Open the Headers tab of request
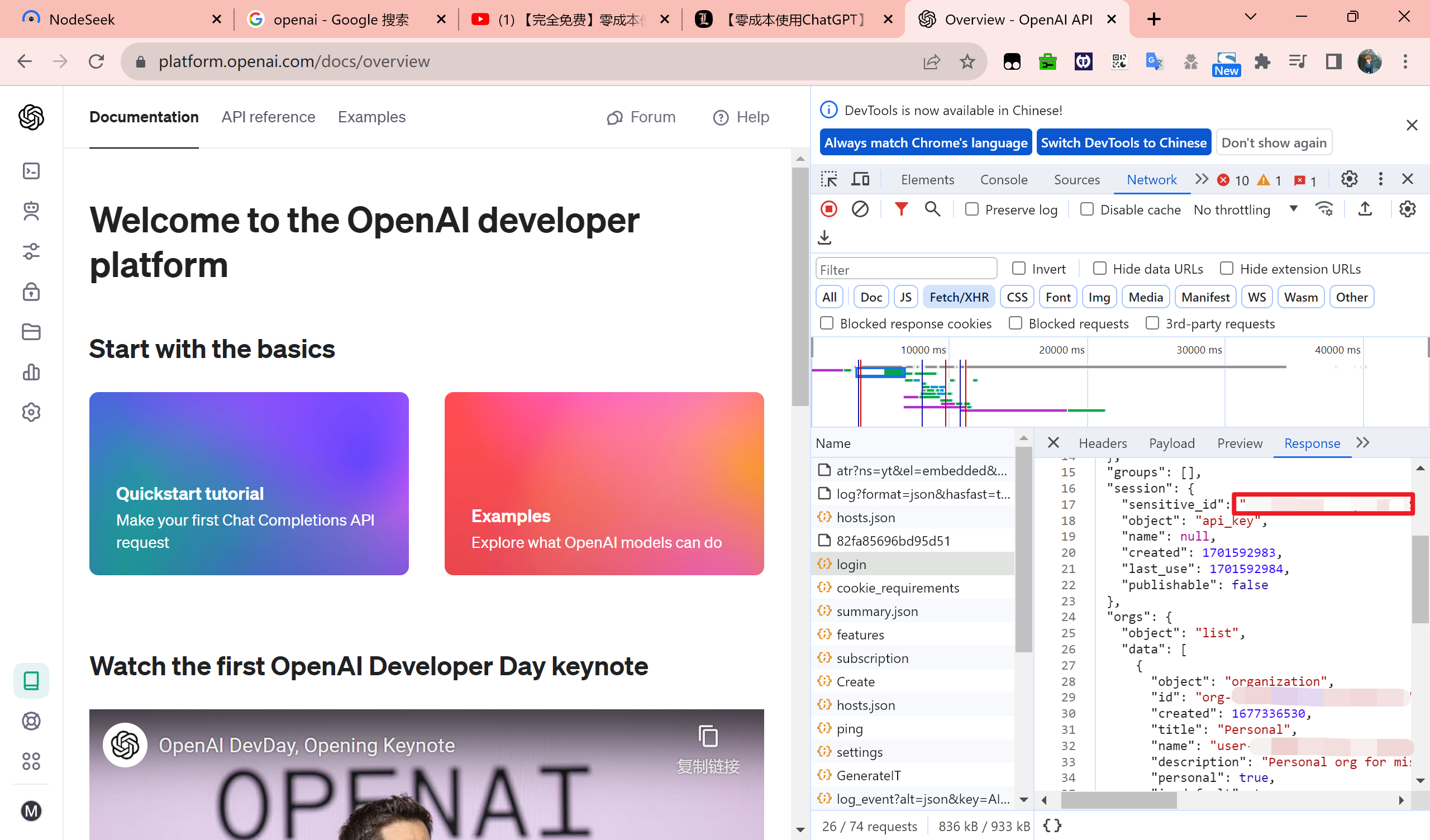 pyautogui.click(x=1103, y=443)
